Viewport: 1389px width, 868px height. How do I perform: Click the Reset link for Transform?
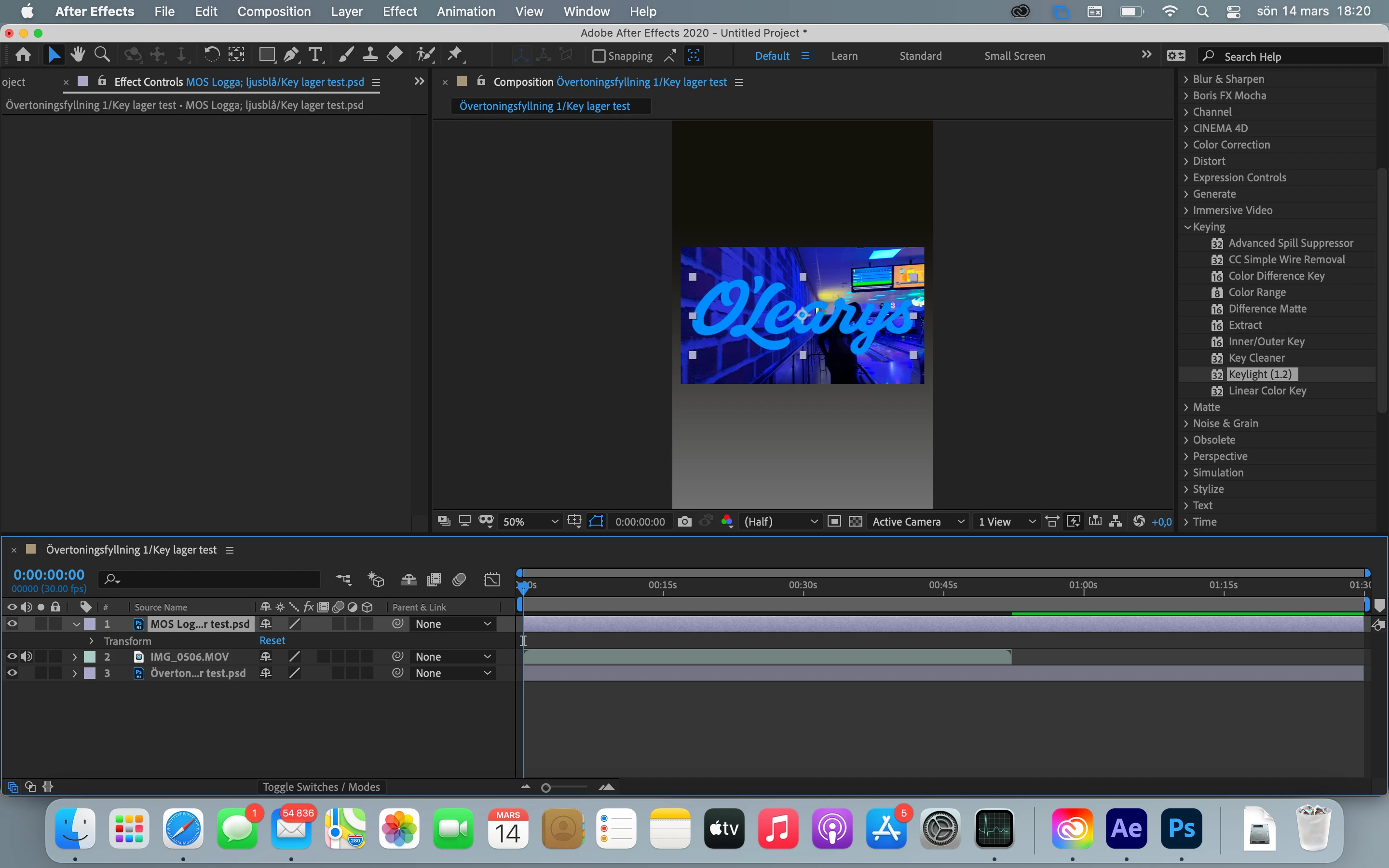[x=272, y=641]
